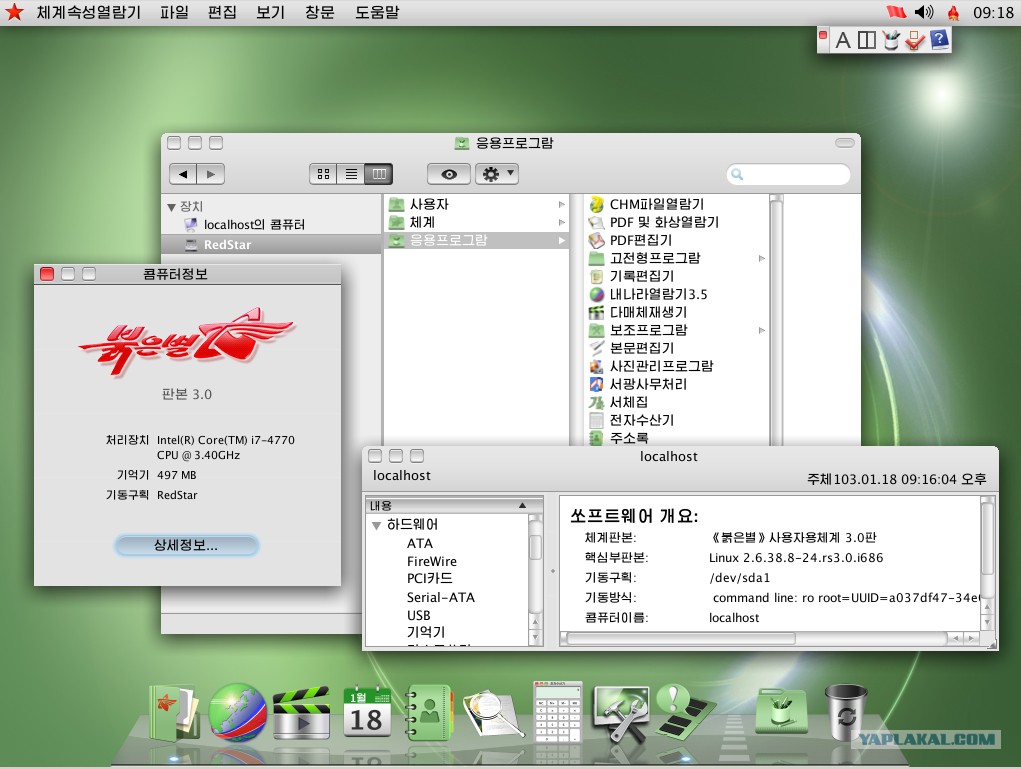Collapse the 하드웨어 tree node
Viewport: 1021px width, 769px height.
(376, 525)
